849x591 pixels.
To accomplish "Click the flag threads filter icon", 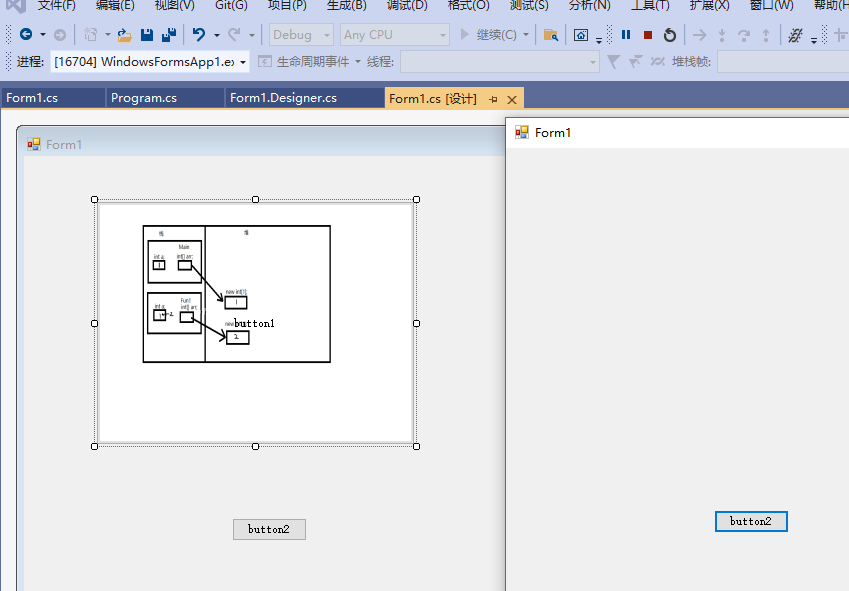I will click(x=635, y=62).
